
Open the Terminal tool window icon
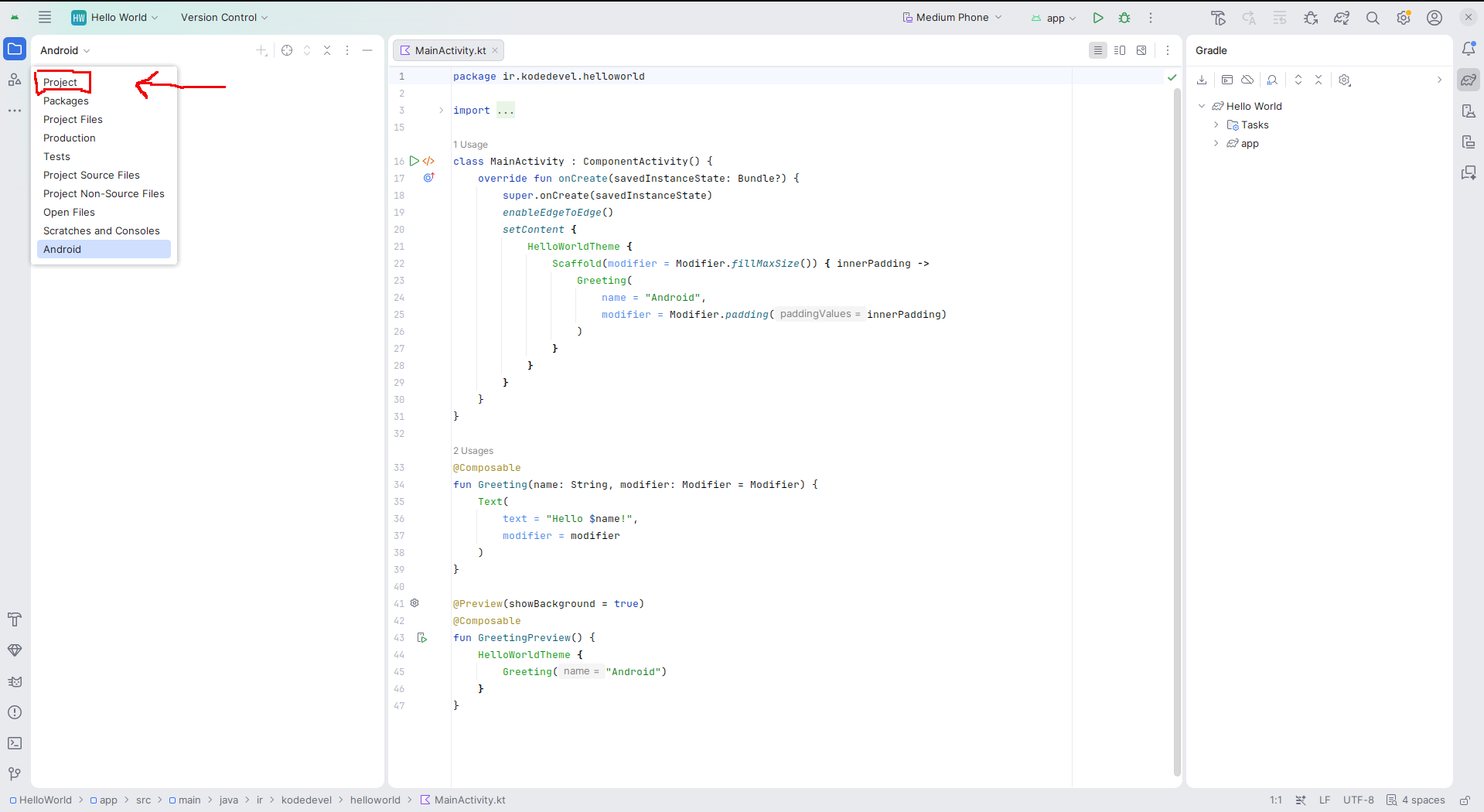[15, 743]
